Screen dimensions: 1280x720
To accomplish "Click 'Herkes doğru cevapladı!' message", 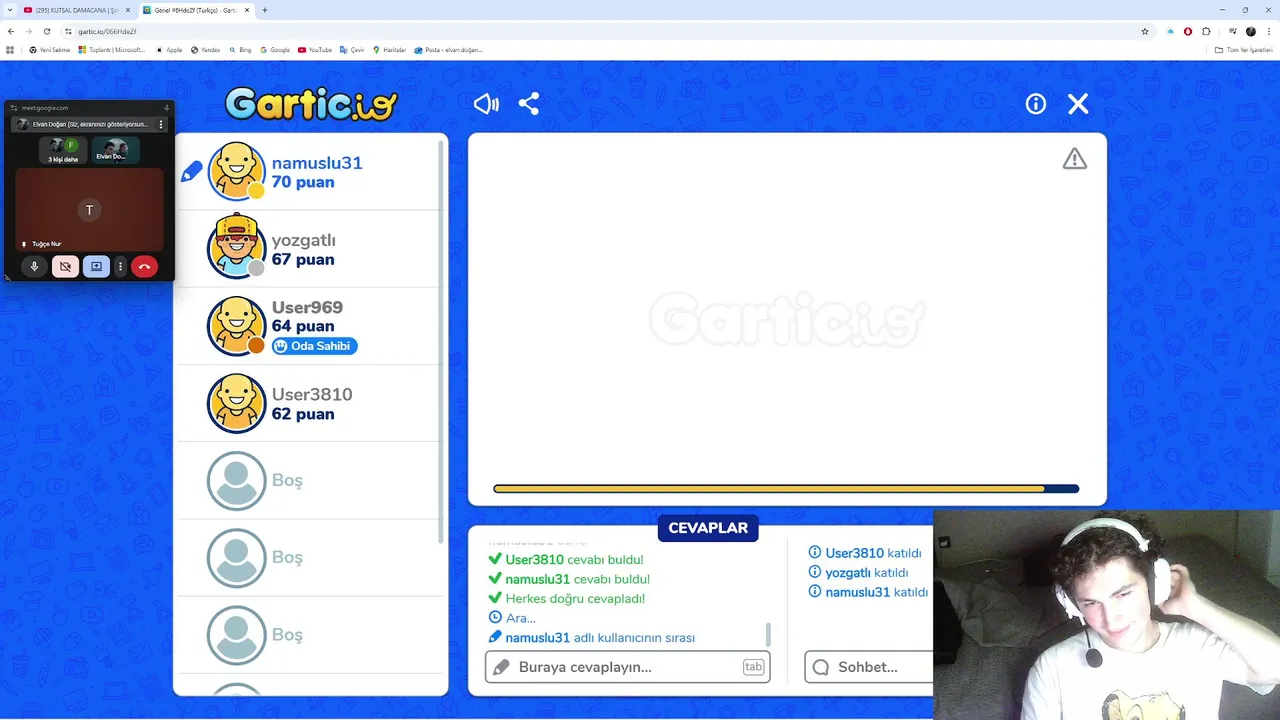I will pos(575,599).
